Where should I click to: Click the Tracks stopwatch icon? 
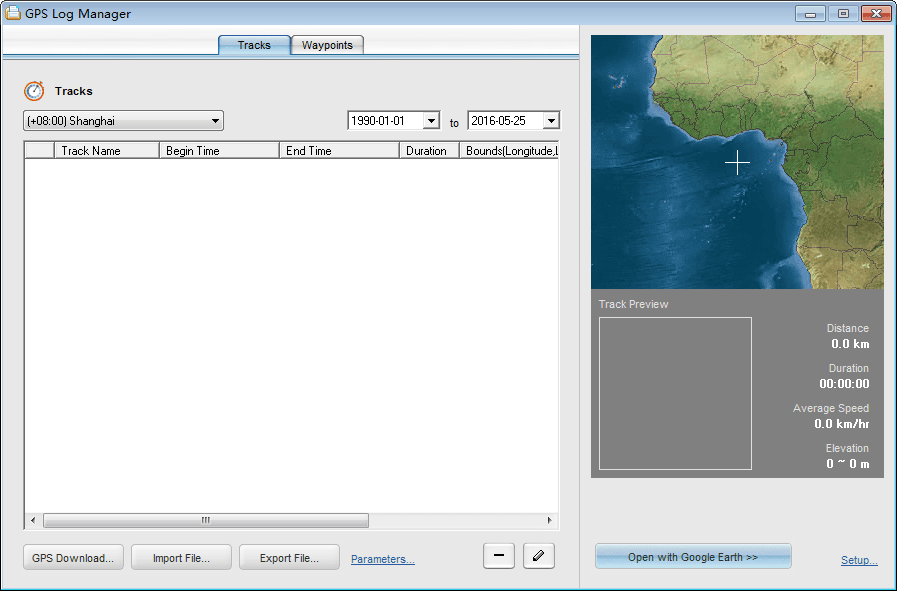34,91
